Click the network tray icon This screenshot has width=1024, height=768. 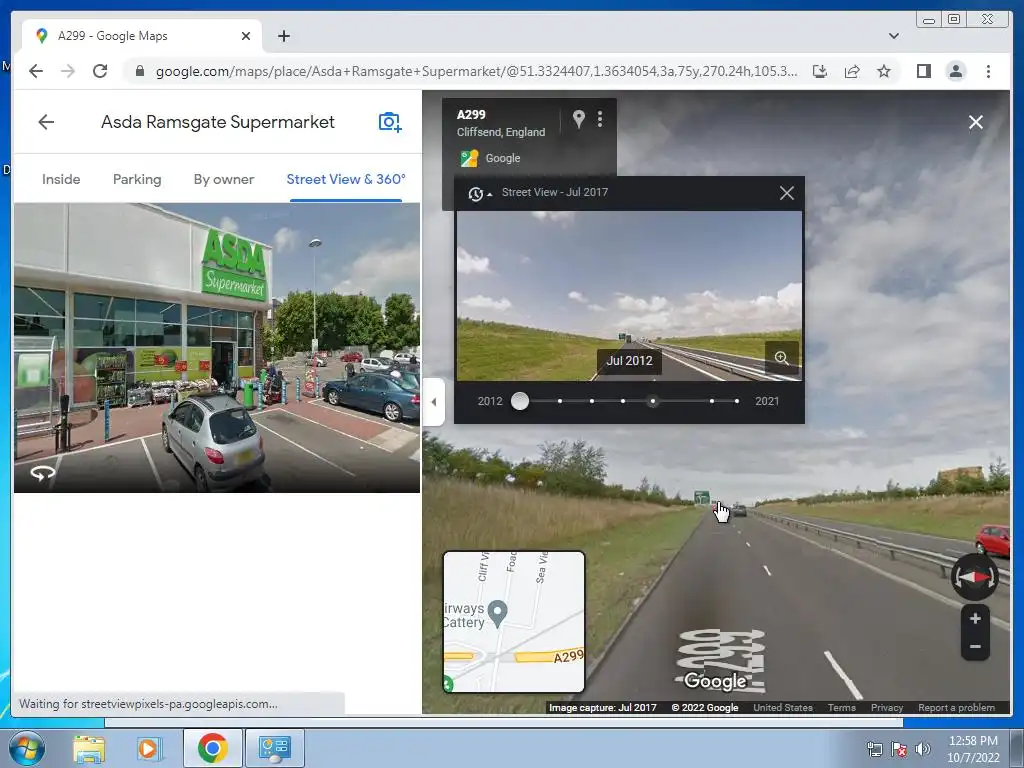[x=874, y=749]
